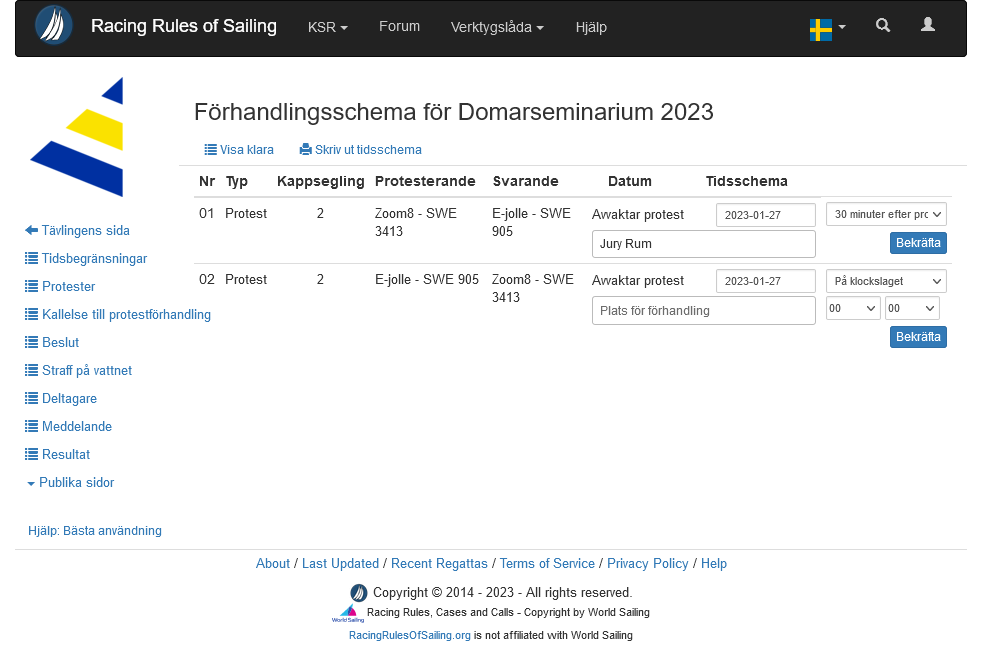
Task: Click the Racing Rules of Sailing sail logo
Action: [54, 26]
